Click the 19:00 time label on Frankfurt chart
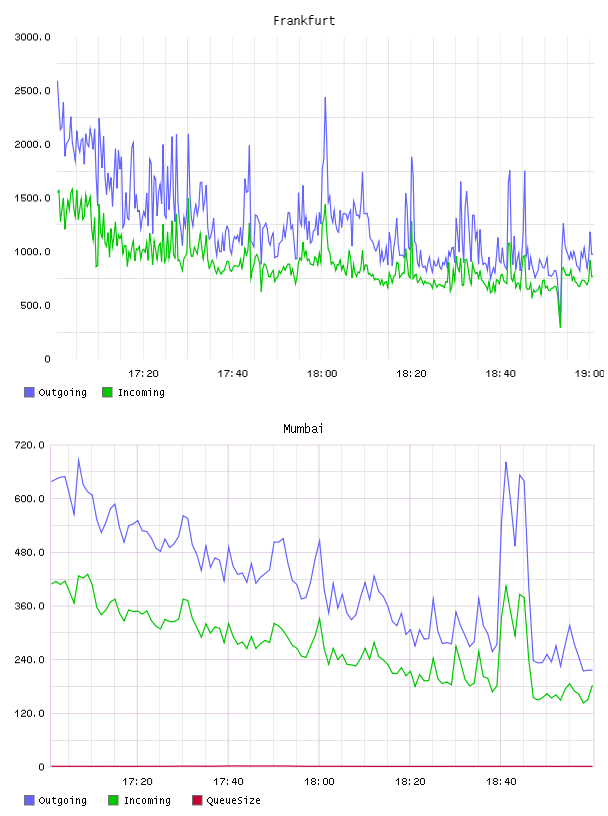608x816 pixels. click(589, 373)
